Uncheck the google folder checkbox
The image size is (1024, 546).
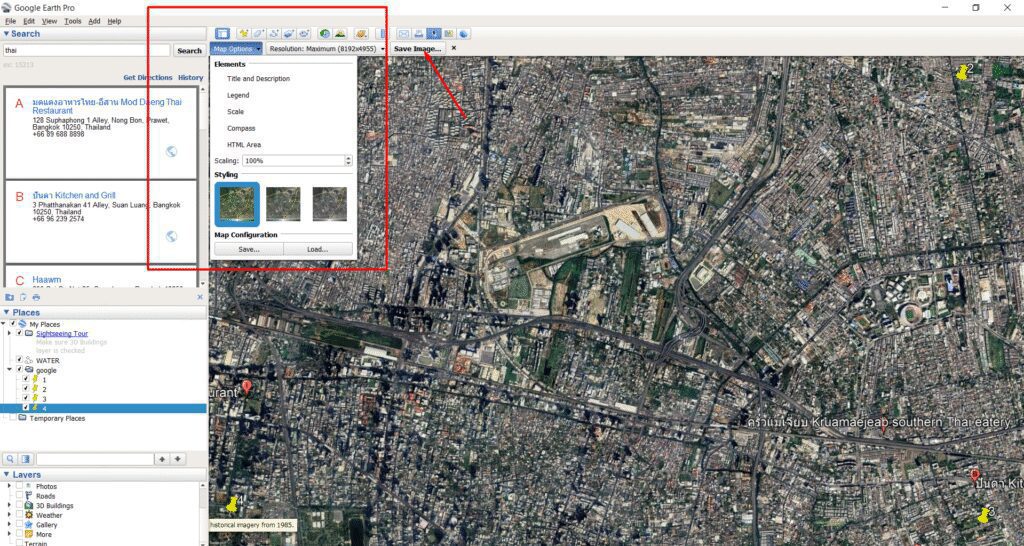[19, 370]
